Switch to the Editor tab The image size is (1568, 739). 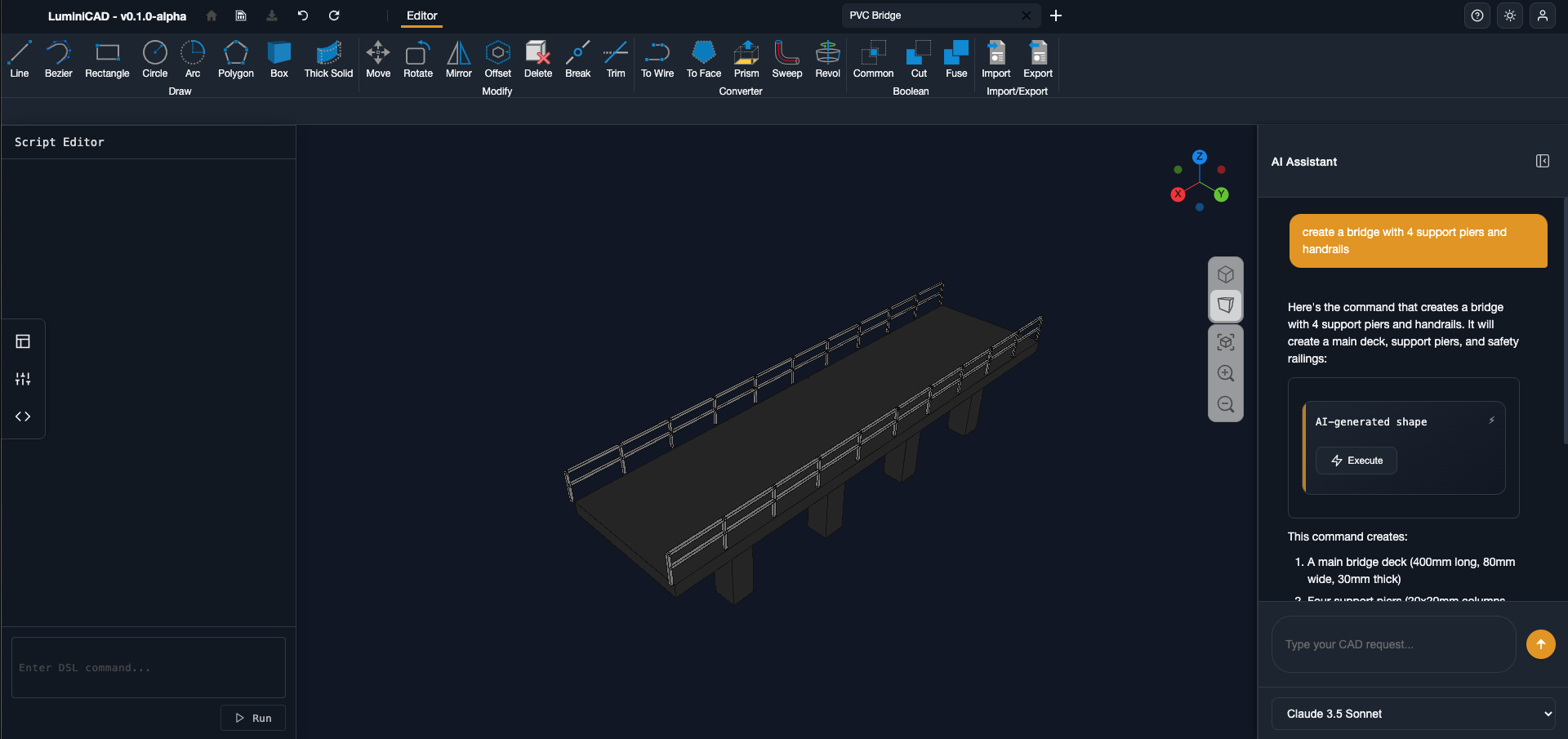[x=421, y=16]
